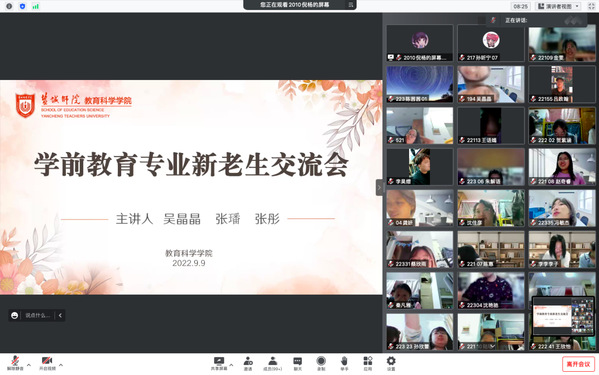Viewport: 599px width, 375px height.
Task: Open the audio options arrow beside the microphone
Action: [x=29, y=365]
